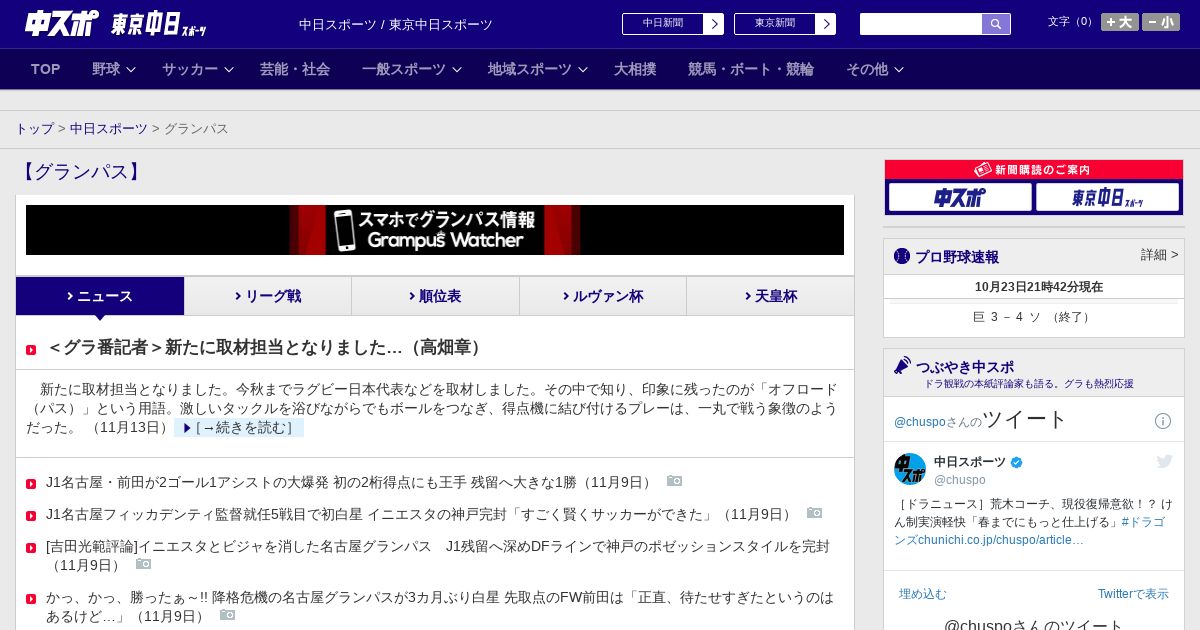Open 芸能・社会 navigation item

pyautogui.click(x=295, y=69)
